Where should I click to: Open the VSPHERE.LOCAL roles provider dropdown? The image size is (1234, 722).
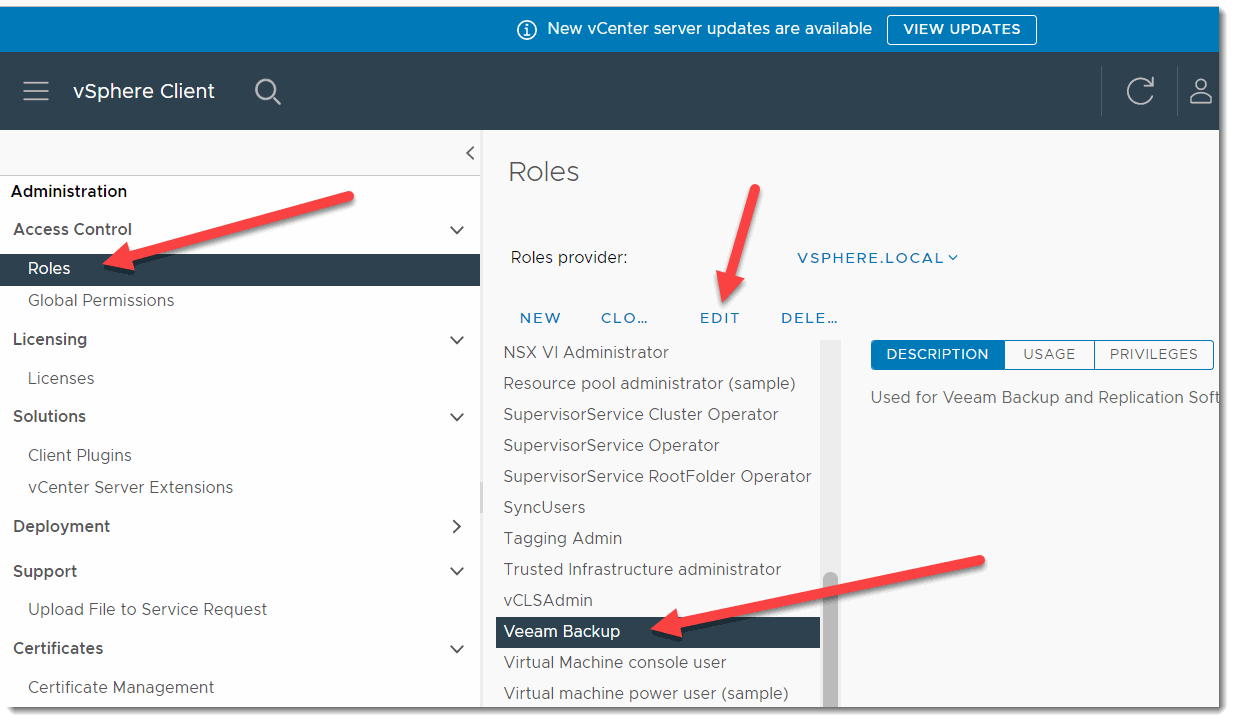tap(877, 258)
